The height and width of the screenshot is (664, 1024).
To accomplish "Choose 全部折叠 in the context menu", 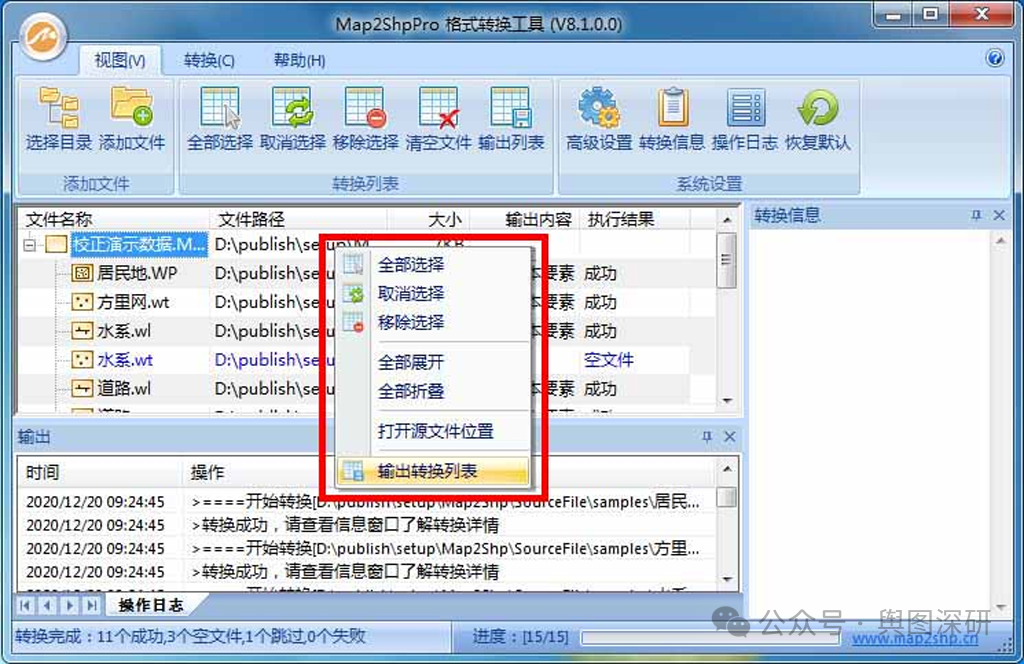I will point(432,390).
